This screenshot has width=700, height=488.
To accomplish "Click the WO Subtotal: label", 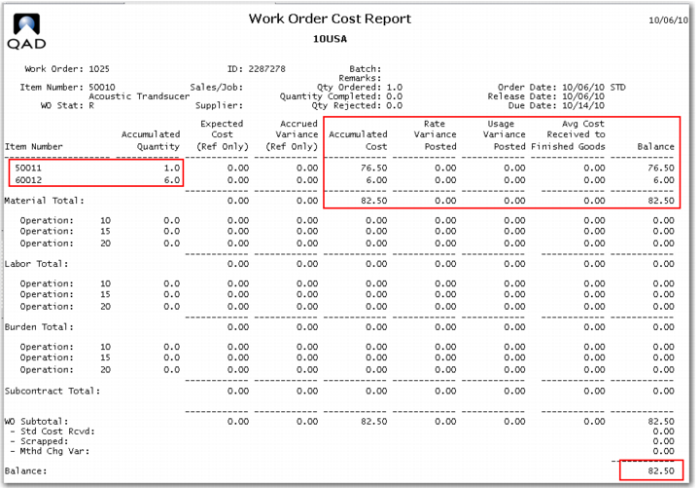I will click(x=36, y=421).
